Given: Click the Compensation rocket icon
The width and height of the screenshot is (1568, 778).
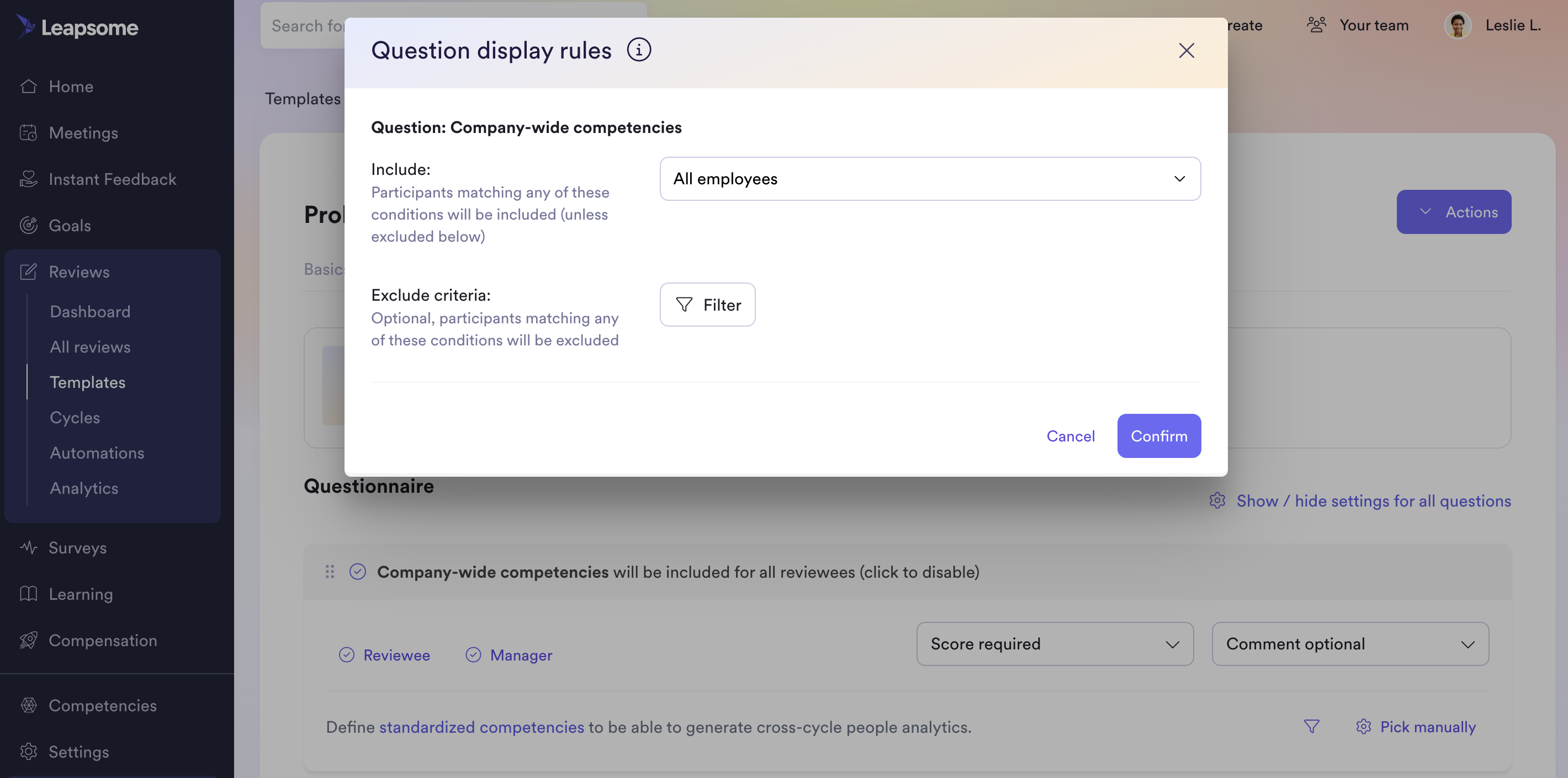Looking at the screenshot, I should pos(29,640).
